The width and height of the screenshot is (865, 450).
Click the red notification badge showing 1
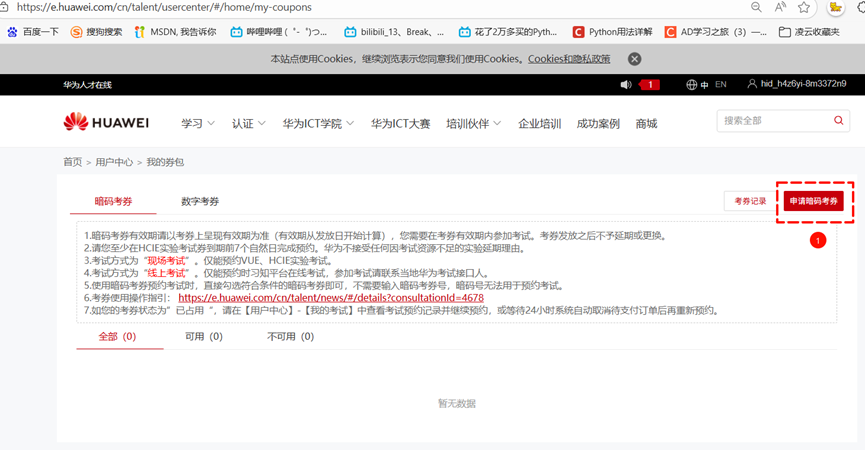650,84
